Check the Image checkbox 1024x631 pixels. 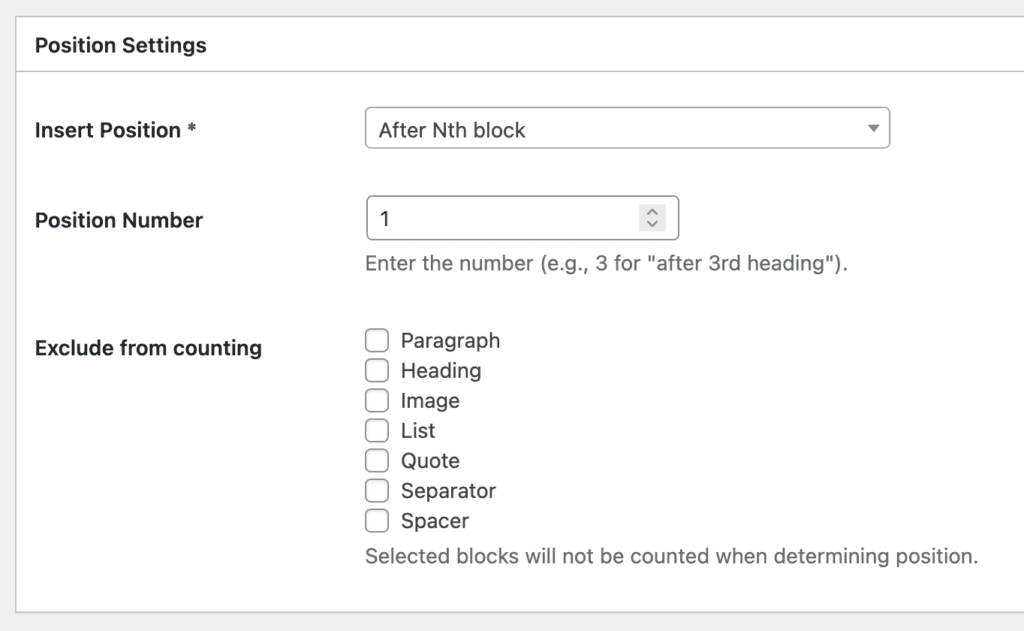tap(377, 401)
